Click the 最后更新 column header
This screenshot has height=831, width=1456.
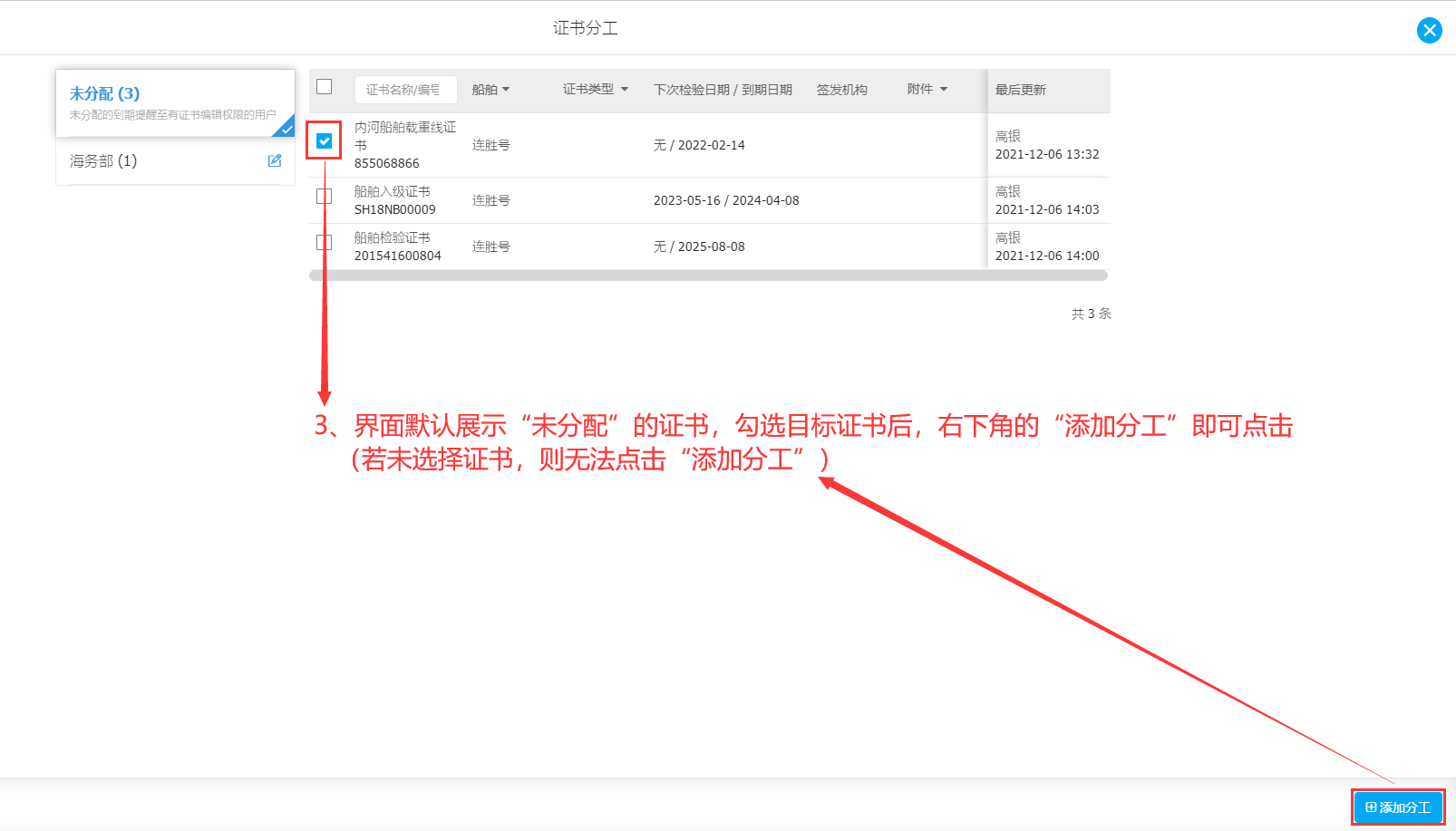click(x=1021, y=90)
